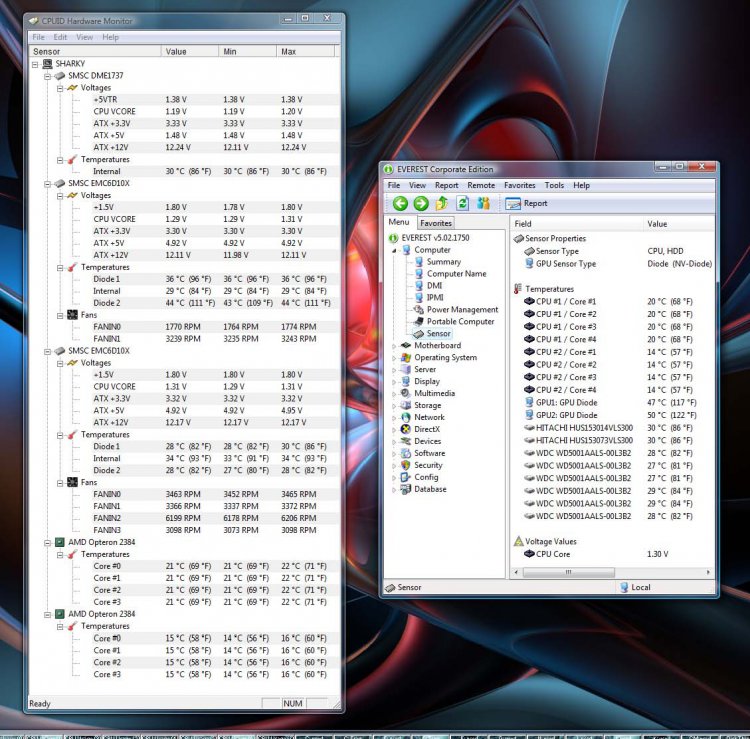Image resolution: width=750 pixels, height=739 pixels.
Task: Expand the Storage node in EVEREST tree
Action: pyautogui.click(x=394, y=406)
